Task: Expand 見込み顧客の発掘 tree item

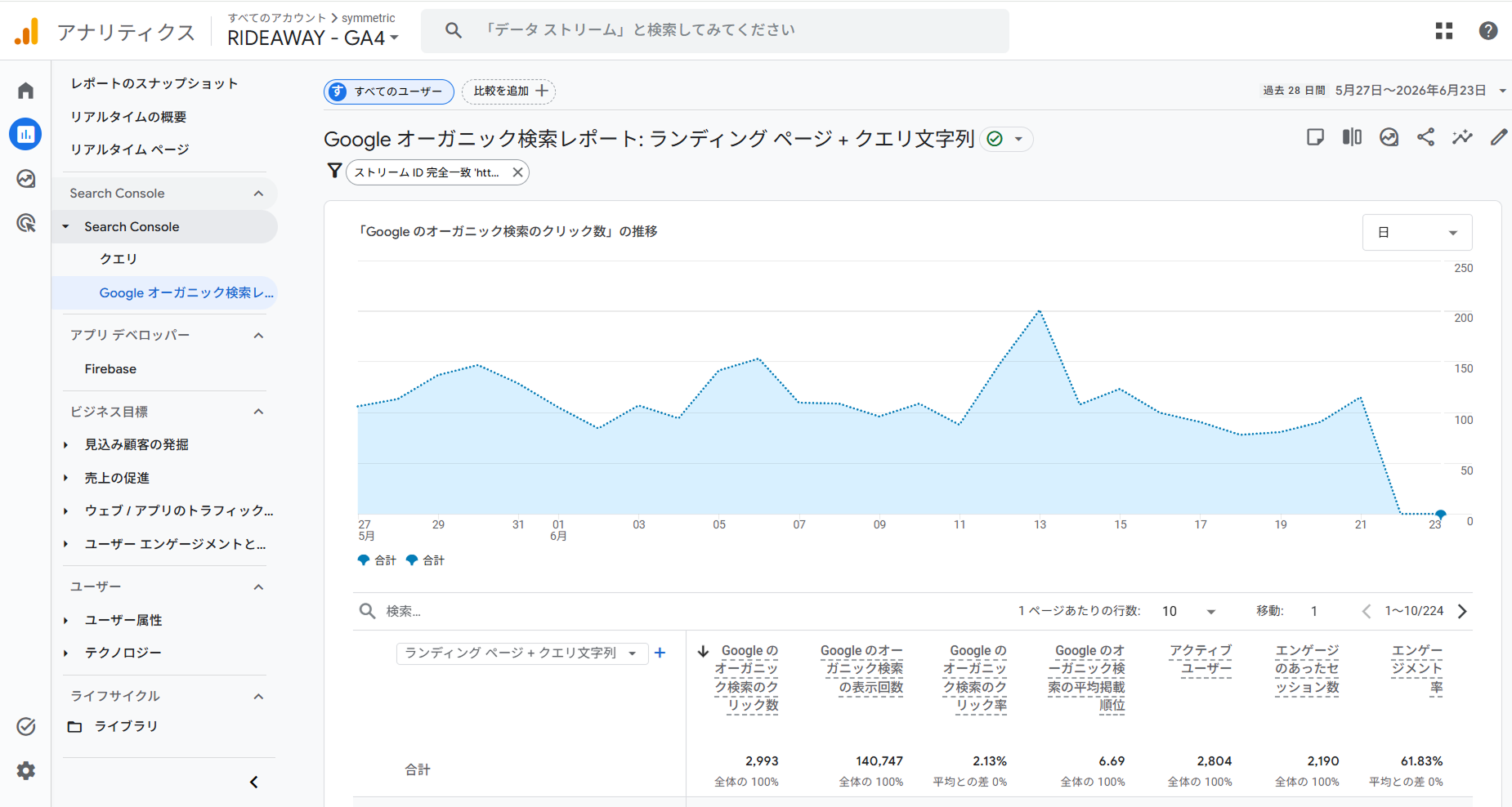Action: (65, 445)
